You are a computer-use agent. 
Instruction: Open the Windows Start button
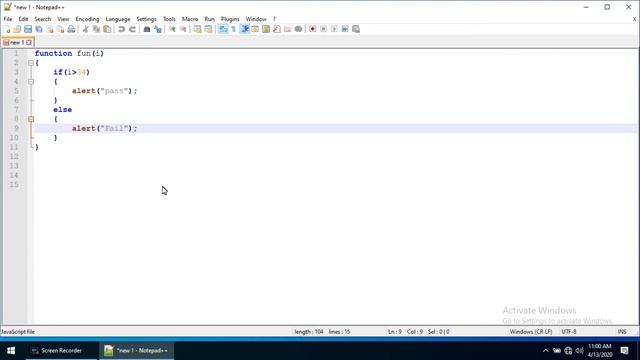(11, 351)
